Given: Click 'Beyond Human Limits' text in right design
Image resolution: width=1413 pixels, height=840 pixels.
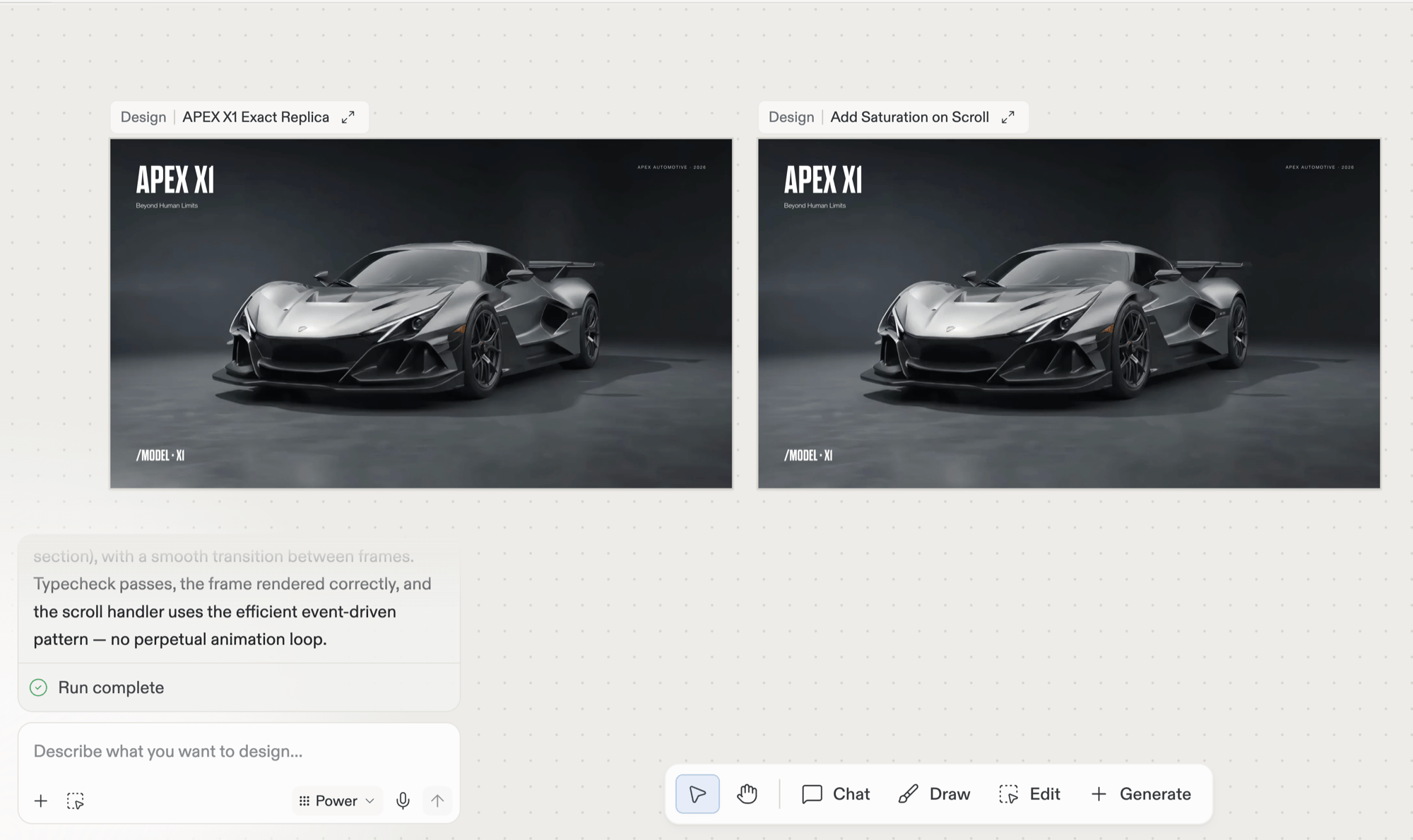Looking at the screenshot, I should click(815, 206).
